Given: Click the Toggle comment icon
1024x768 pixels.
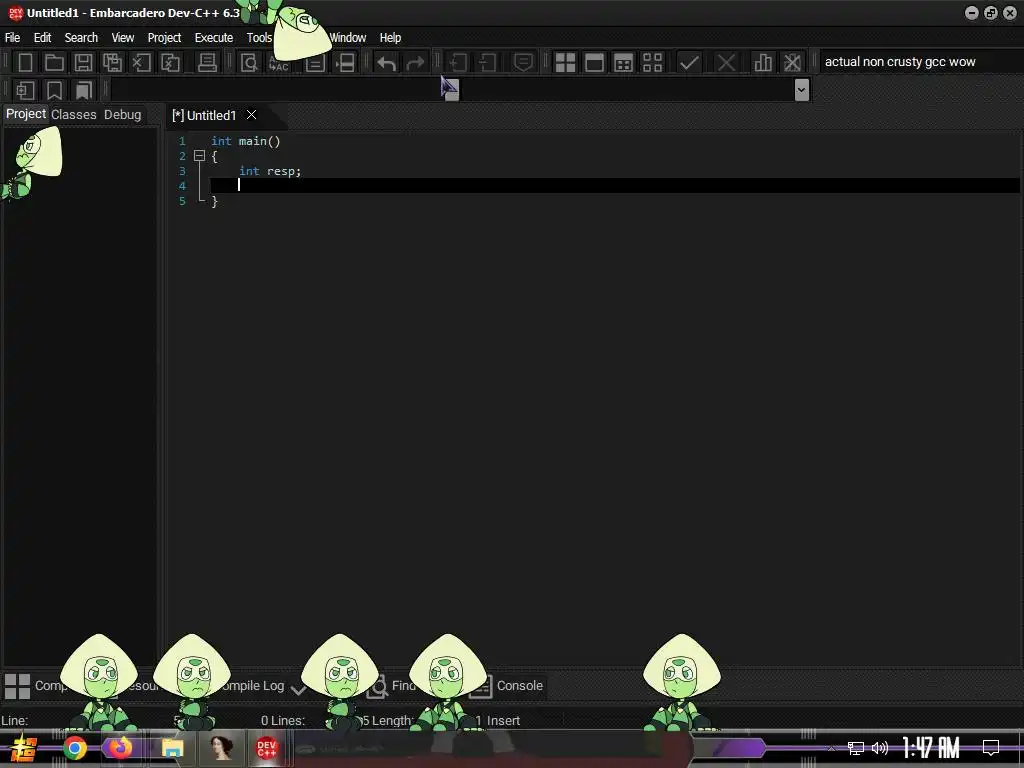Looking at the screenshot, I should [523, 63].
